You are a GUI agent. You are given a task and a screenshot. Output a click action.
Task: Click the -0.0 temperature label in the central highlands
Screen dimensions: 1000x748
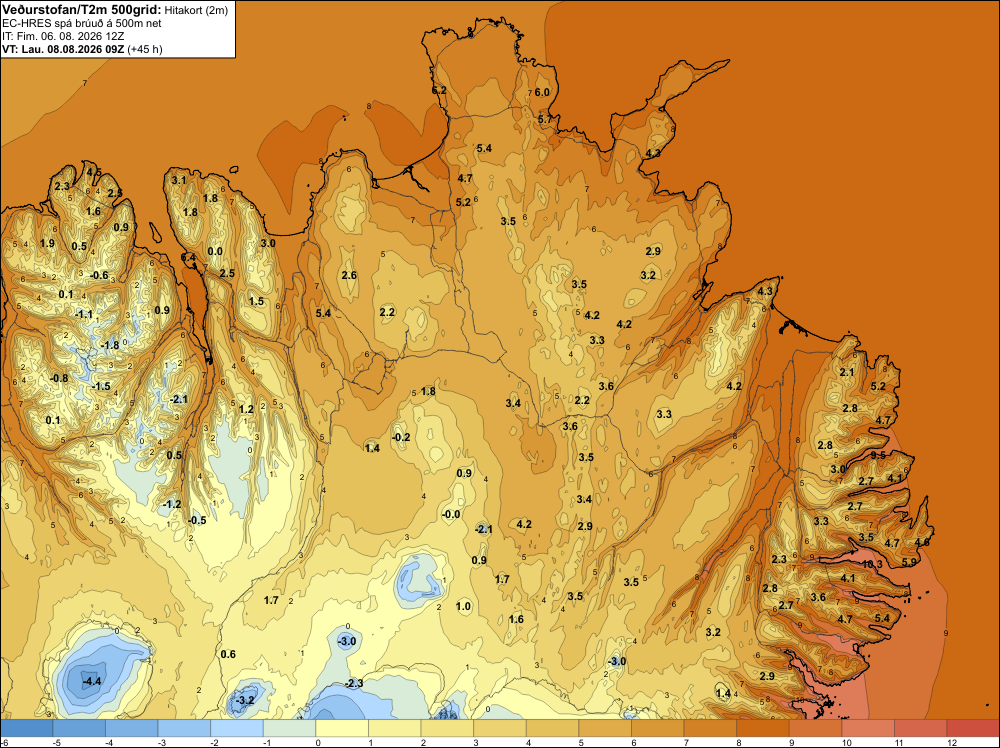click(451, 514)
